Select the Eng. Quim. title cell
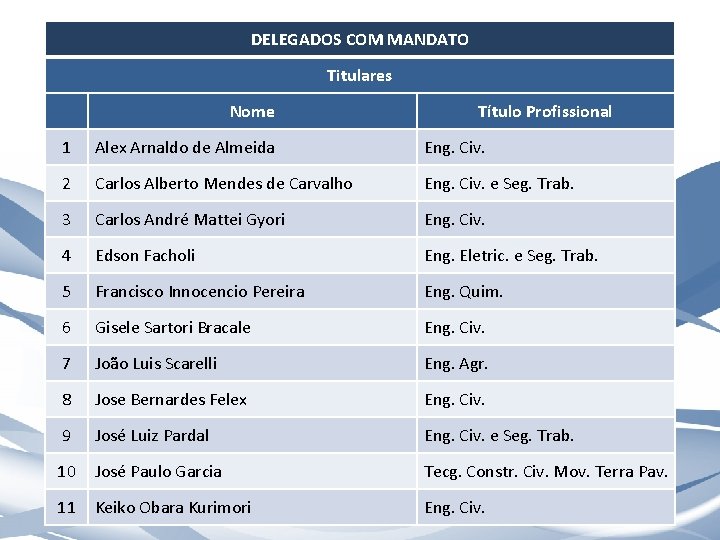Screen dimensions: 720x540 [x=546, y=292]
